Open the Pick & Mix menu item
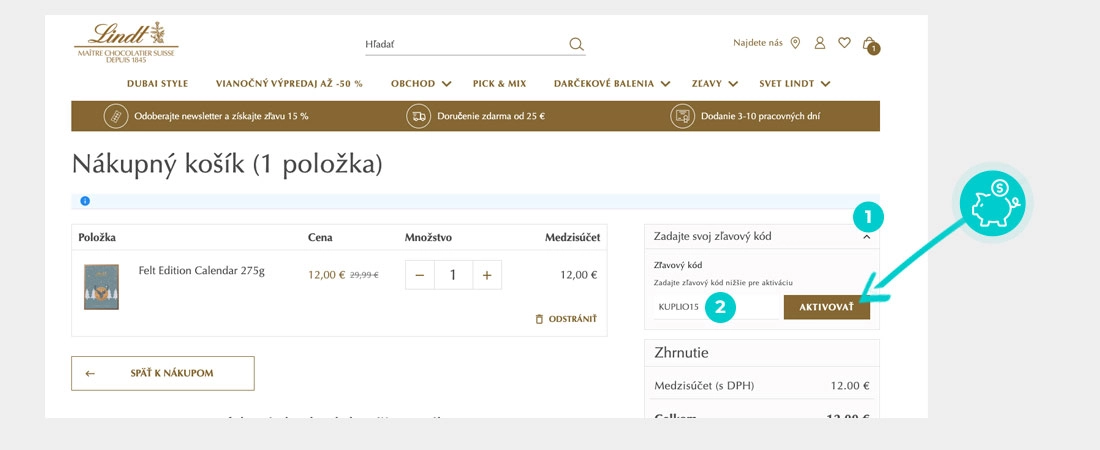 click(499, 84)
